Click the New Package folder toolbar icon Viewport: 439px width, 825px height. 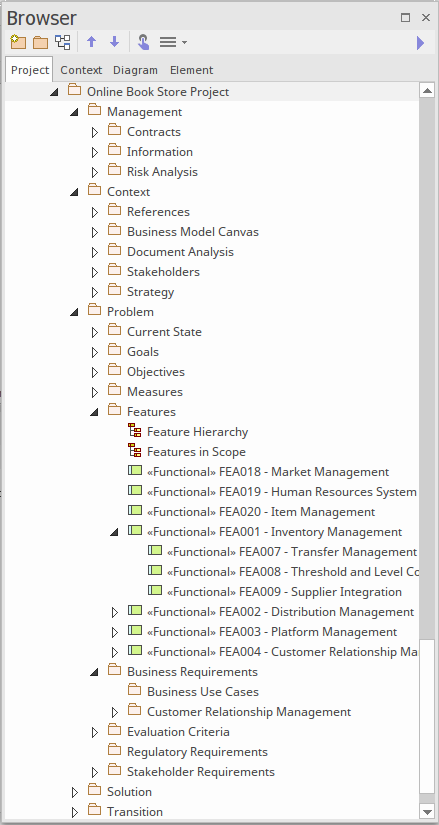(x=41, y=42)
